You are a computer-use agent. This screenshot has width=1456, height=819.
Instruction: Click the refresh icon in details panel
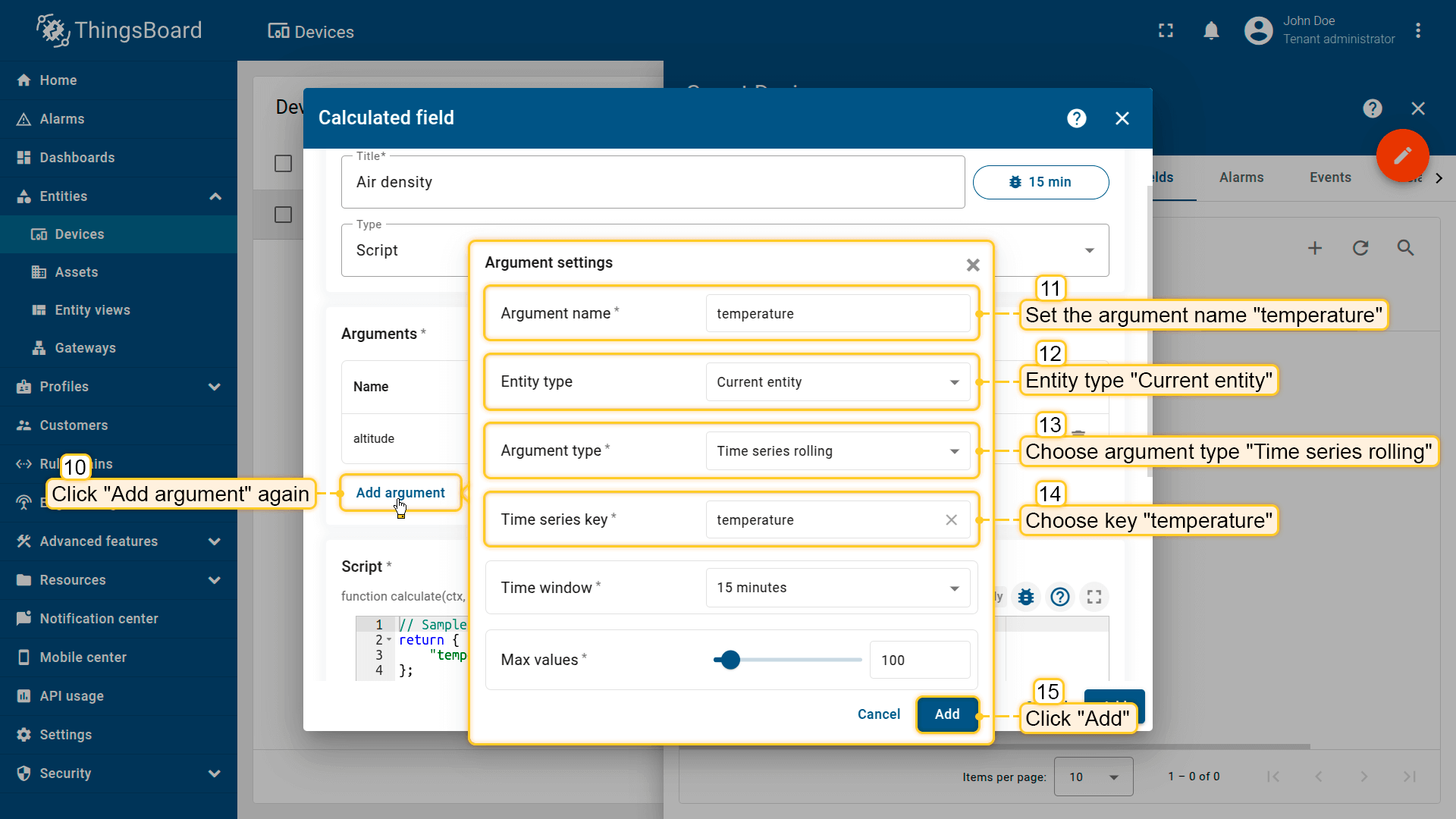pos(1360,248)
